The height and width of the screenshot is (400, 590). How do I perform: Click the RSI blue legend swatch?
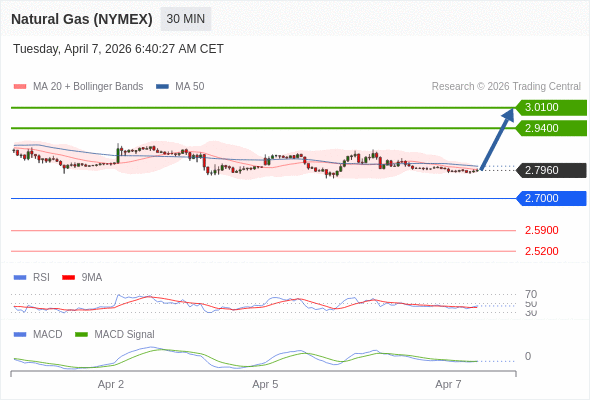click(20, 278)
